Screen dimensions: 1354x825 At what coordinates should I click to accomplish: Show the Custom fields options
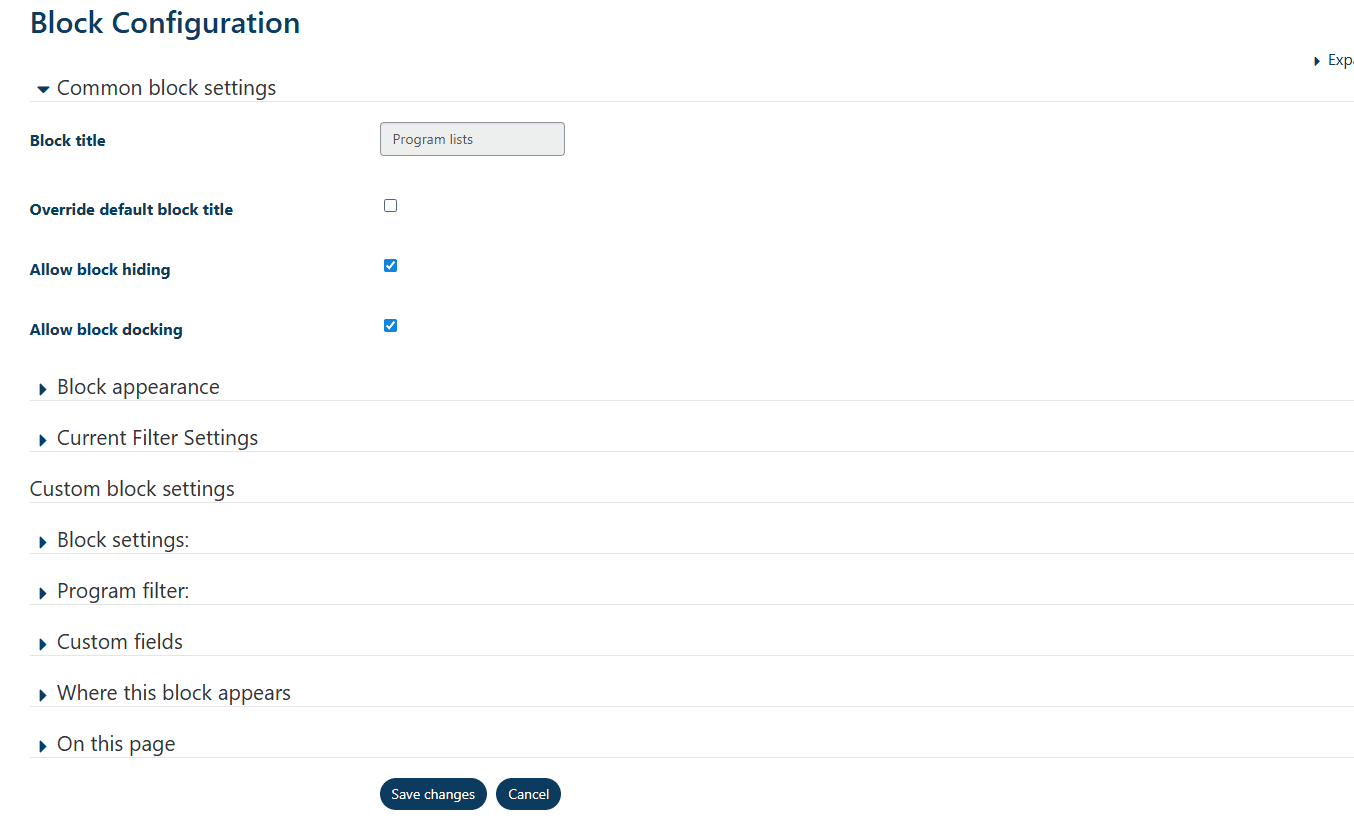[x=119, y=641]
